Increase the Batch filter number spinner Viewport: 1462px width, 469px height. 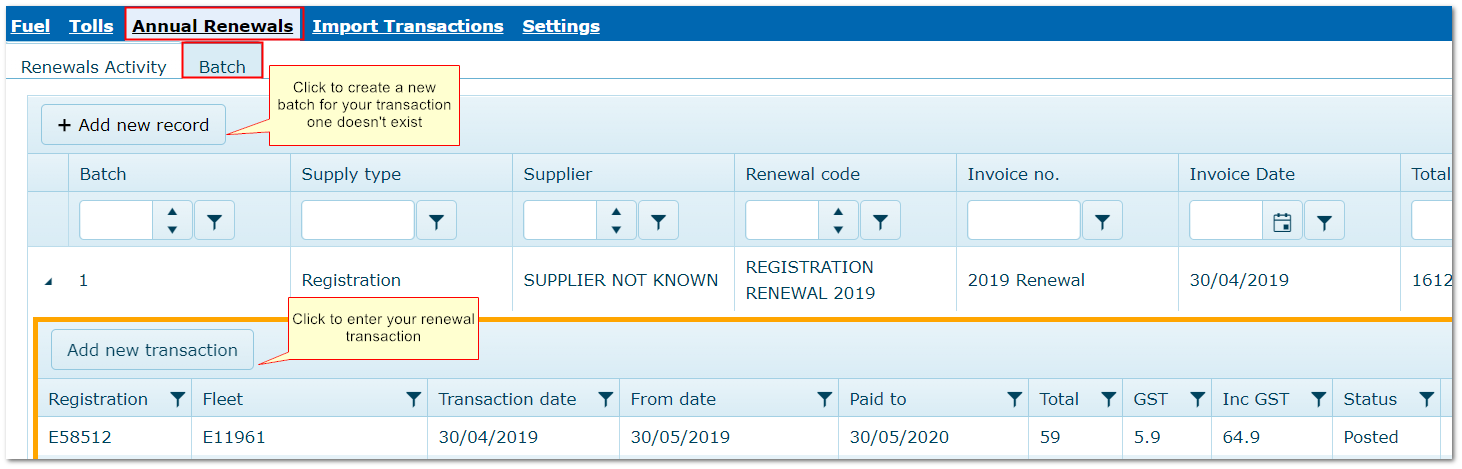[172, 212]
